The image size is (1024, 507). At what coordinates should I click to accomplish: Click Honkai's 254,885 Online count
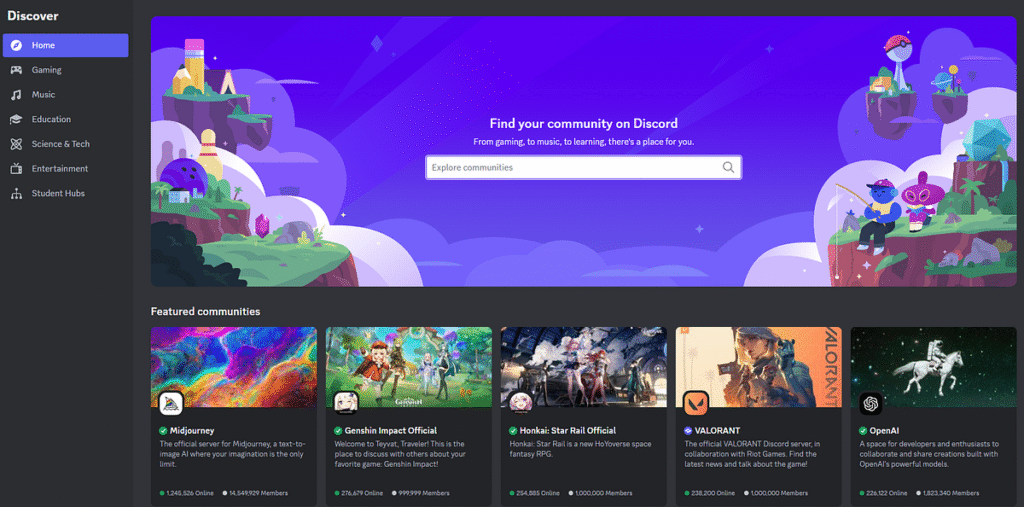coord(534,493)
